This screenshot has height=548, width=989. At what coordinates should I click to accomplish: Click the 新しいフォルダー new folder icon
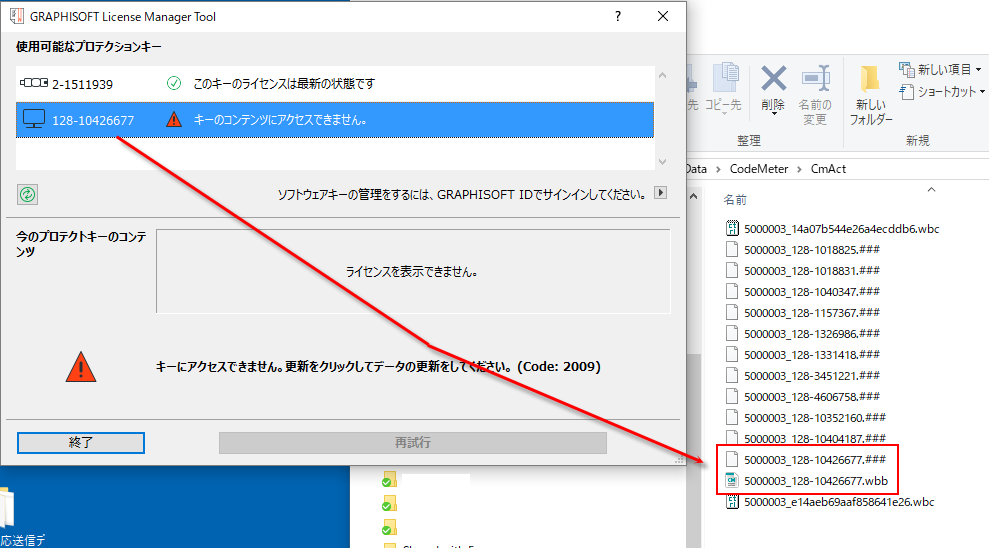870,79
